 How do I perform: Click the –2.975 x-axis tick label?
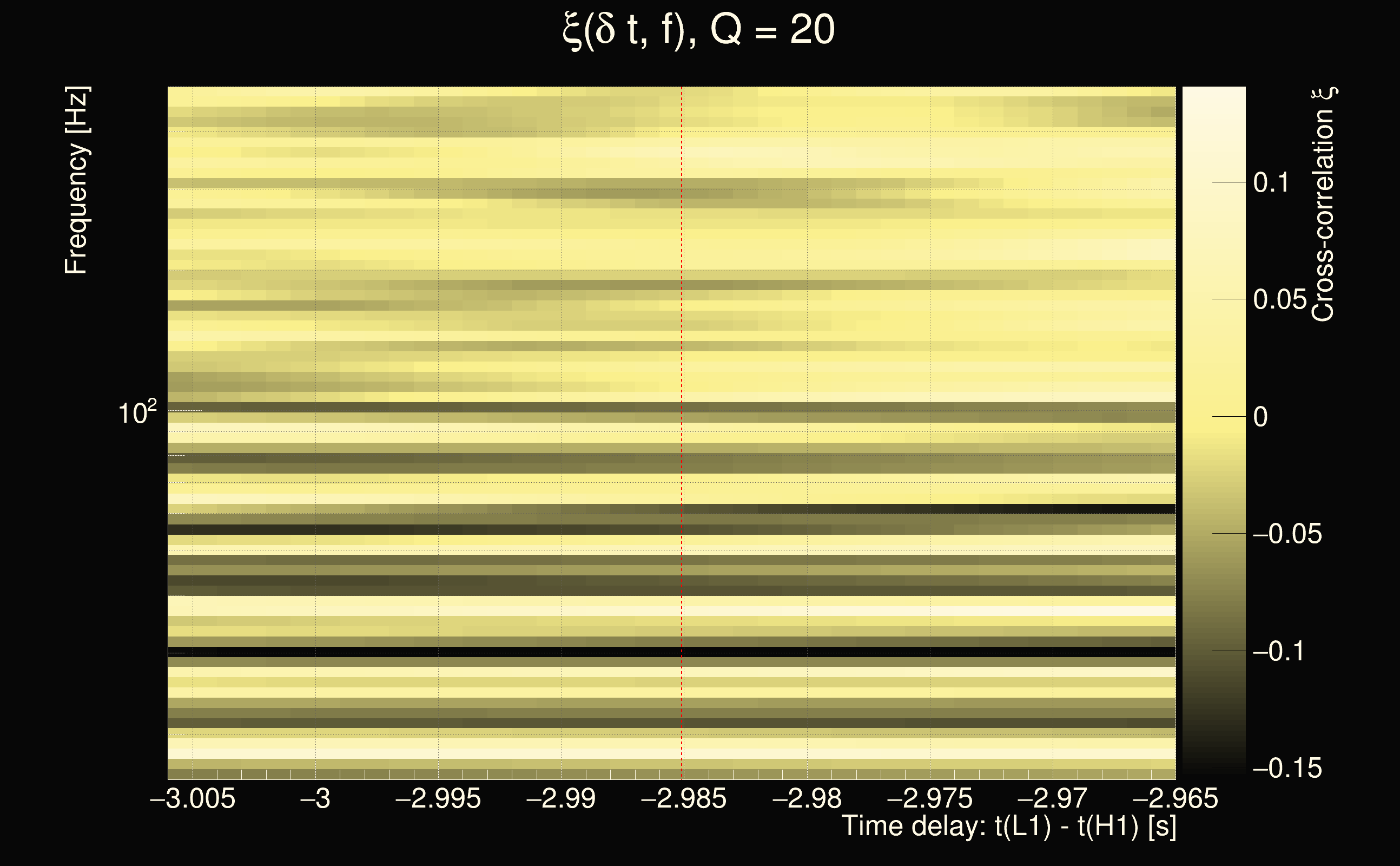tap(930, 798)
